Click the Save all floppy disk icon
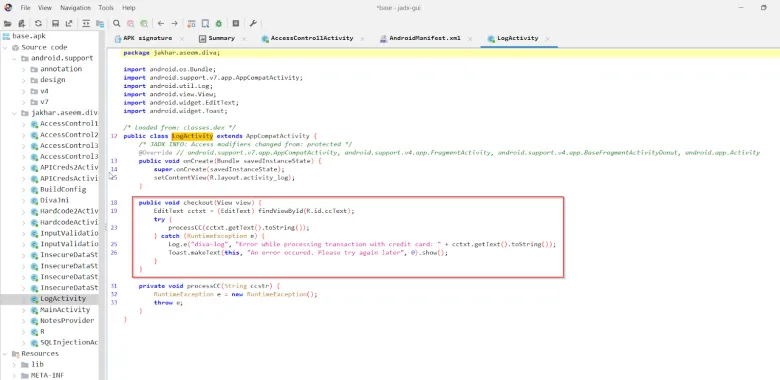Viewport: 780px width, 380px height. pos(55,23)
